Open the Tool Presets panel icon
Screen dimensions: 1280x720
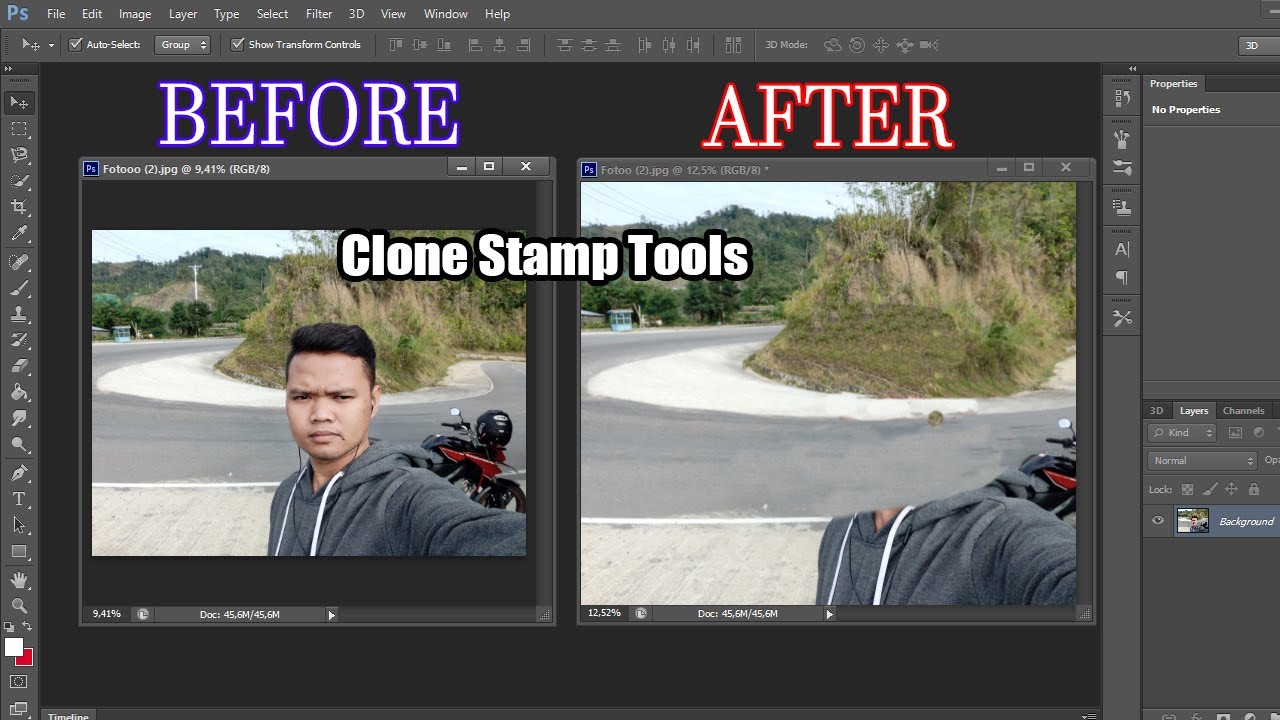click(x=1122, y=318)
